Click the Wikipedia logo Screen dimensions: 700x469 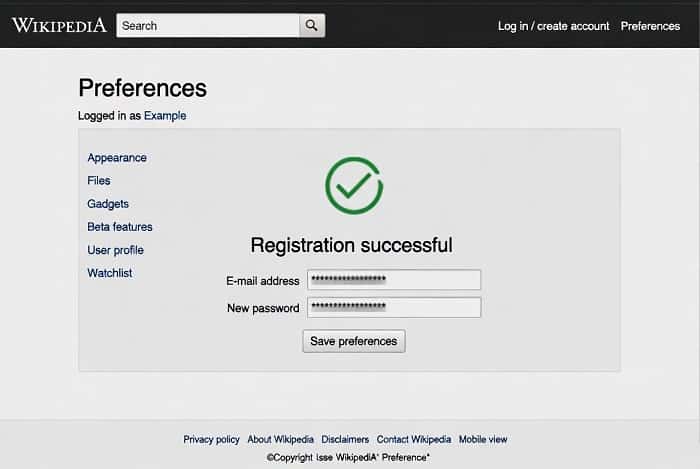pos(59,26)
